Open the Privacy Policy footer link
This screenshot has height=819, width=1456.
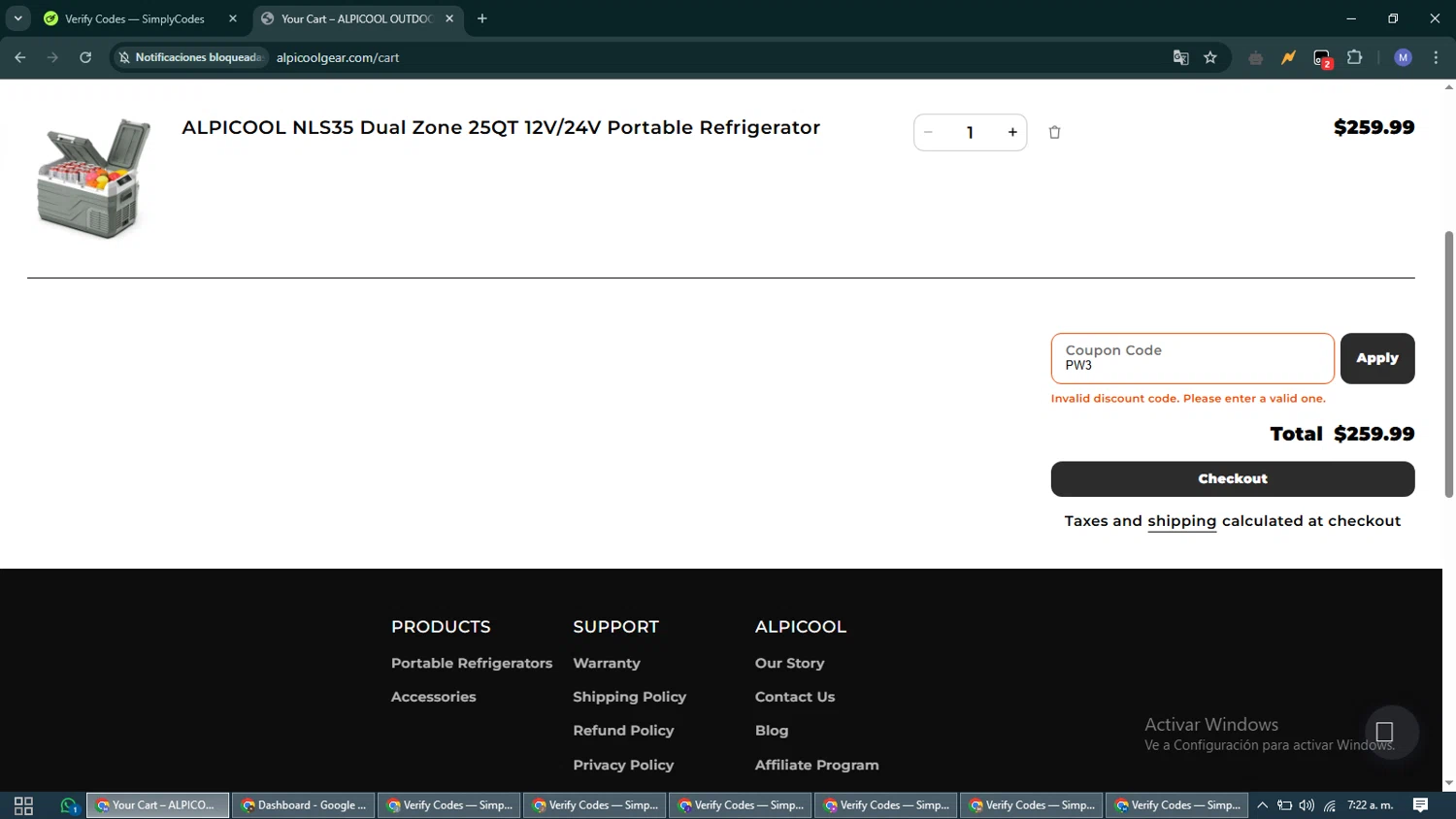[623, 765]
